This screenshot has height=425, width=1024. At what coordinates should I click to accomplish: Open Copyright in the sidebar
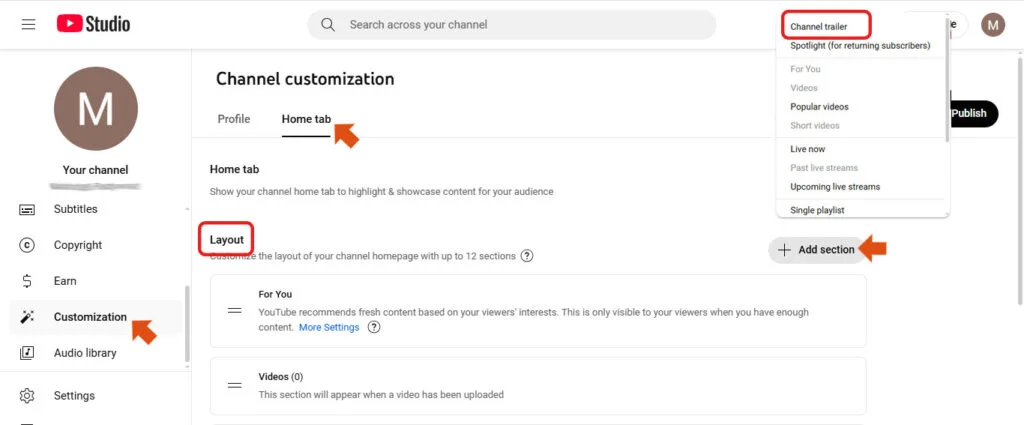[x=77, y=245]
